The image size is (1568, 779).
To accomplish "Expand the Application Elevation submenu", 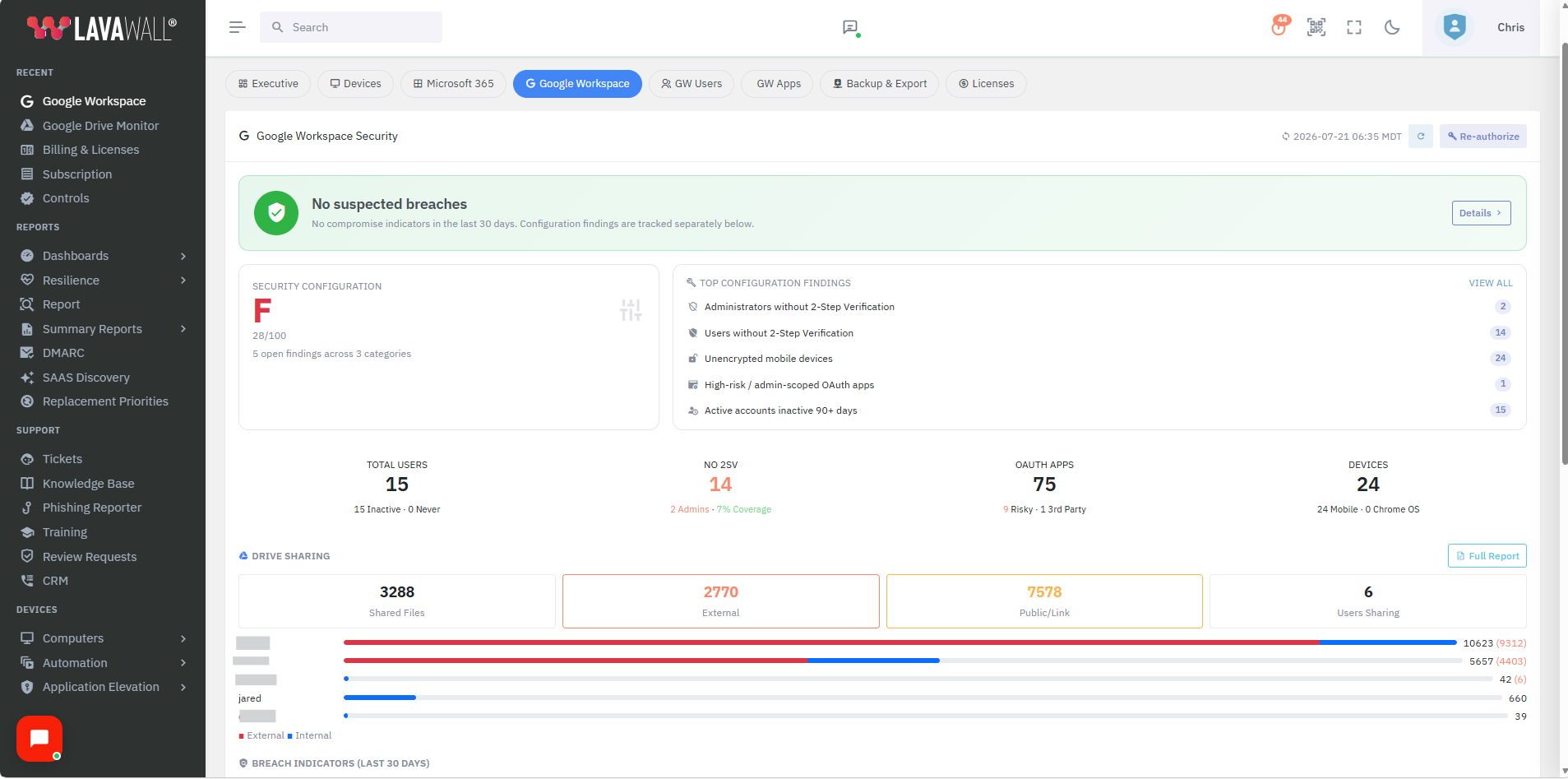I will [x=103, y=687].
